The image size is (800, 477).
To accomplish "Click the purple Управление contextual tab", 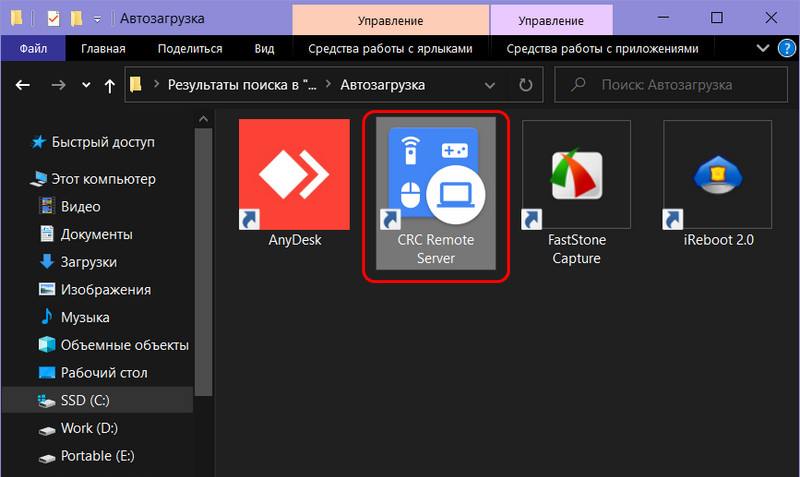I will pos(551,20).
